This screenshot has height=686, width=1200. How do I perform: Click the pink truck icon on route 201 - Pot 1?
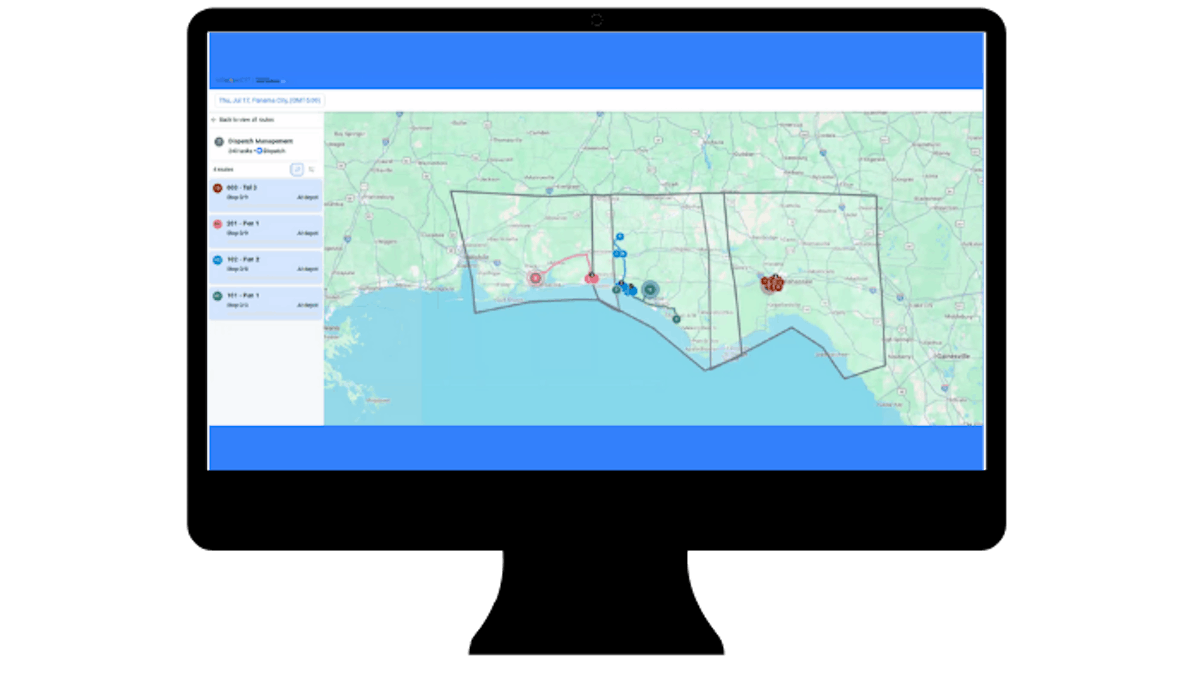(218, 223)
